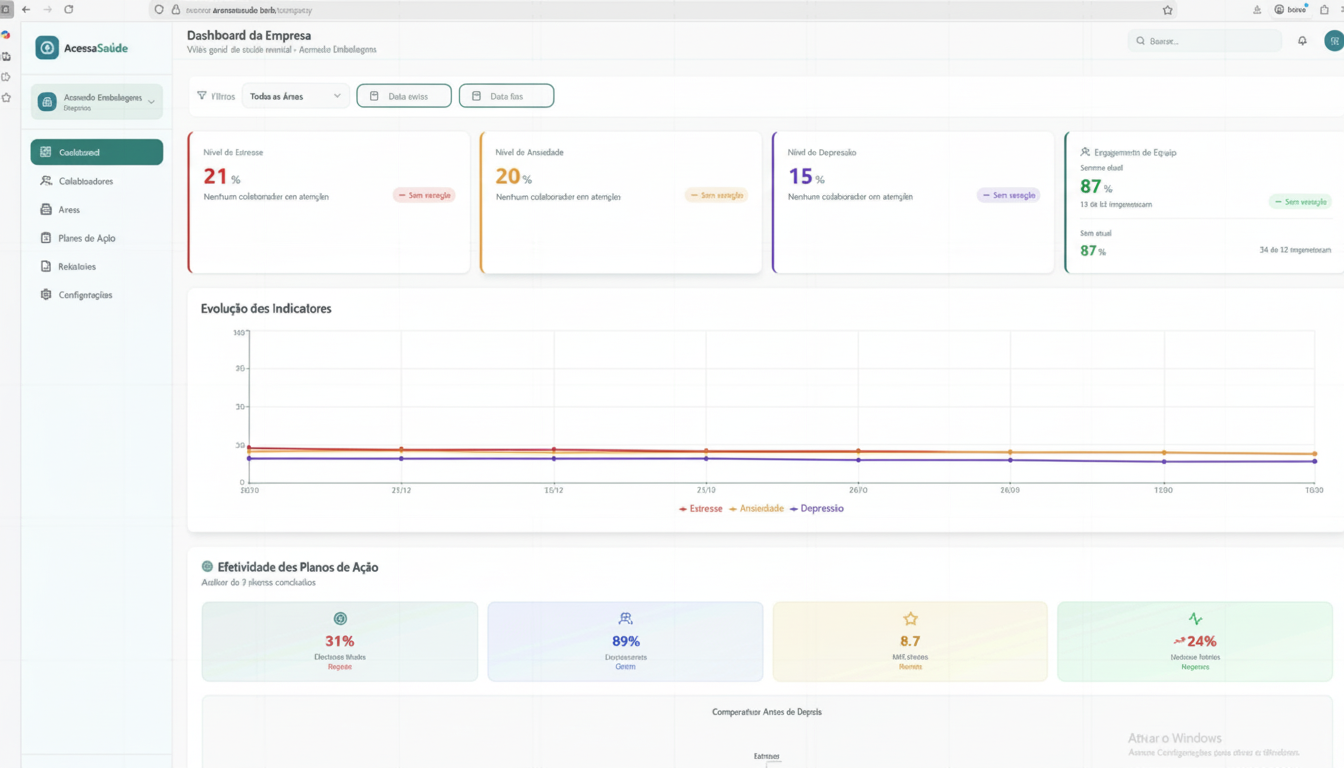The width and height of the screenshot is (1344, 768).
Task: Click the "21 %" stress level value
Action: (x=222, y=177)
